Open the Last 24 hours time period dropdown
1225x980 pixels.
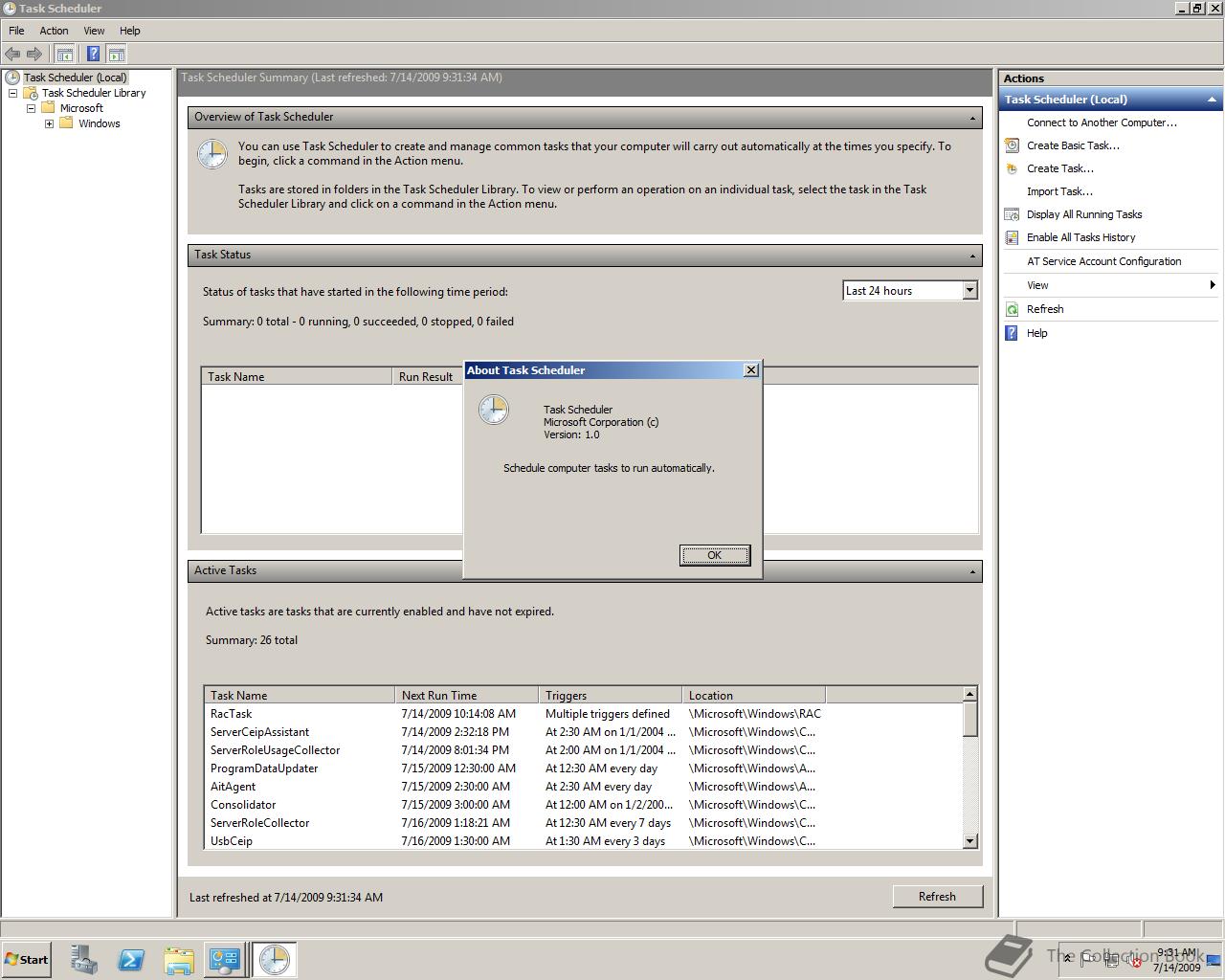(x=969, y=290)
